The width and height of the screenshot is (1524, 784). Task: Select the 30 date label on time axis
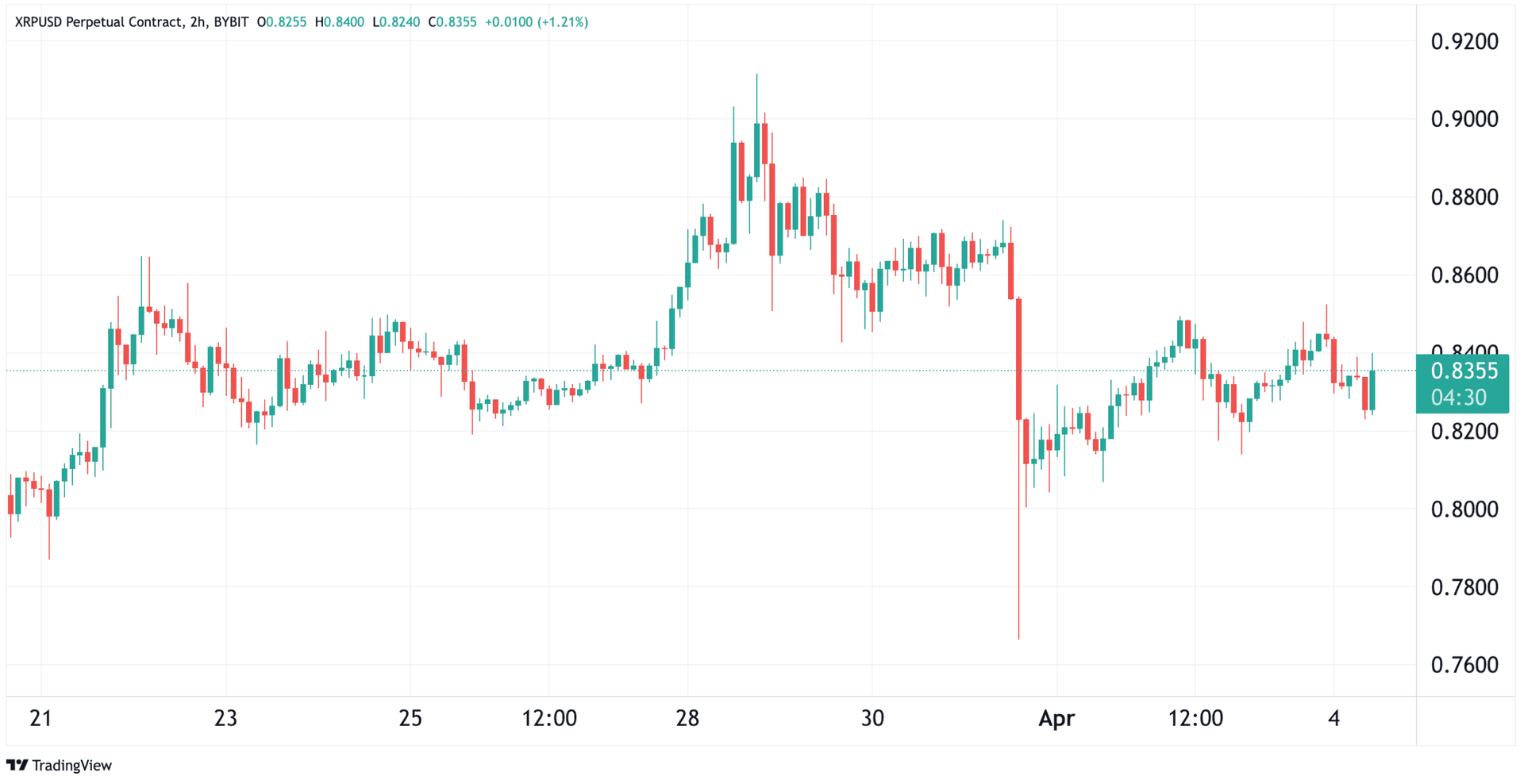tap(872, 719)
